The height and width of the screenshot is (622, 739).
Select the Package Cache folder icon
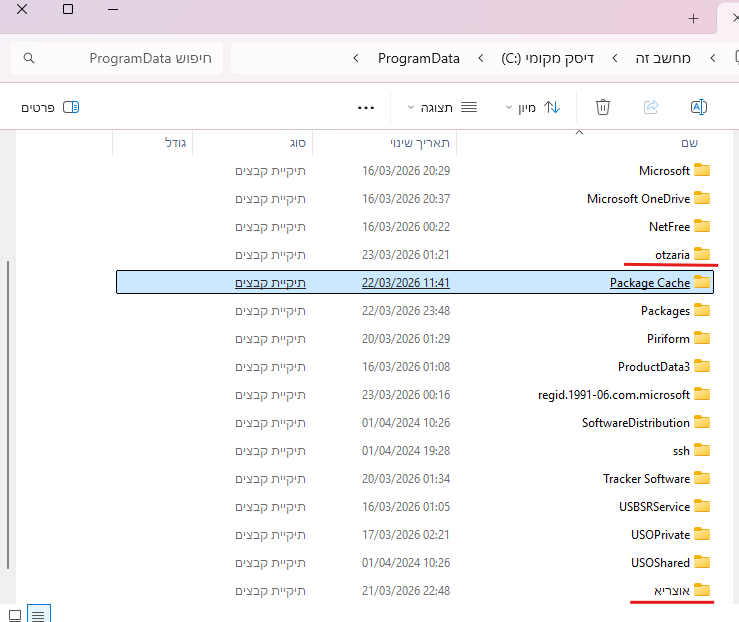pyautogui.click(x=702, y=282)
